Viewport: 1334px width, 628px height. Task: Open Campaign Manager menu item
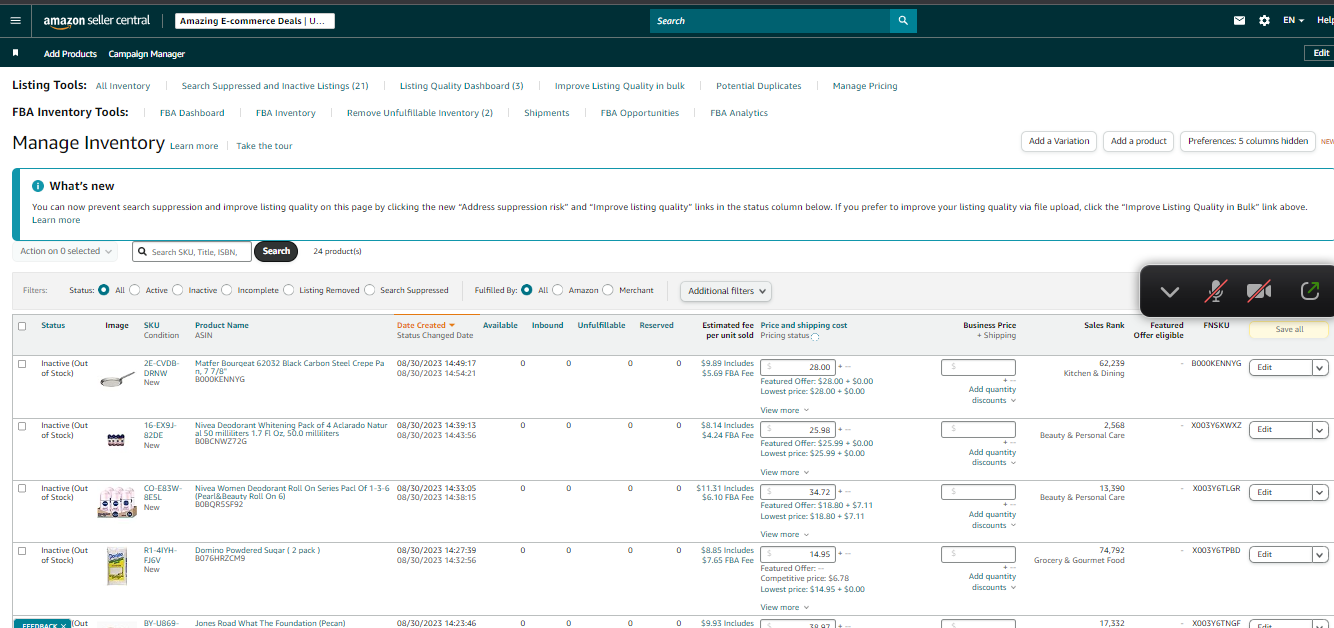(146, 54)
